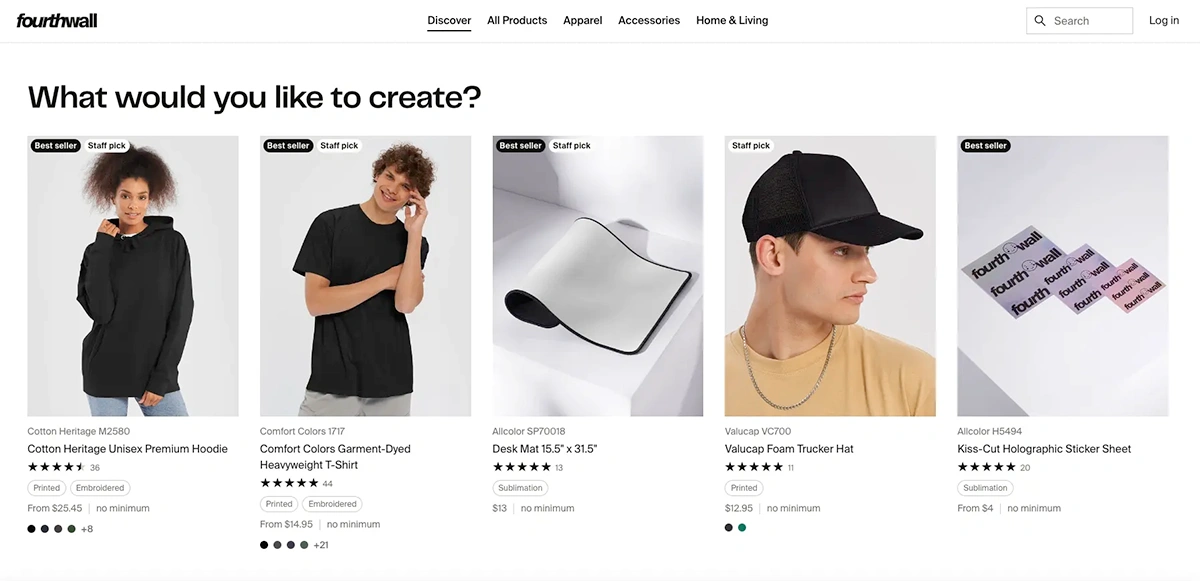Click the hoodie's star rating

click(x=56, y=467)
